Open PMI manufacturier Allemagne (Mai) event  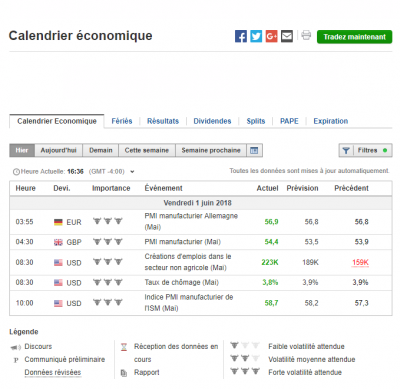point(191,221)
